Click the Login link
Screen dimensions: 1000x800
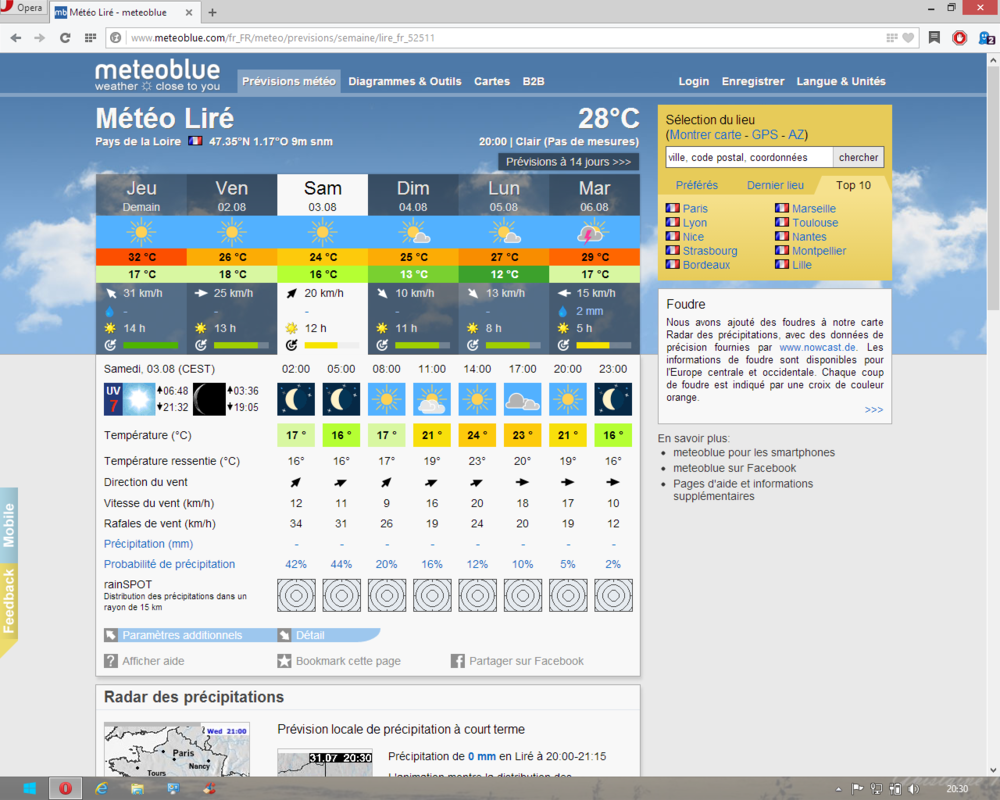coord(693,81)
